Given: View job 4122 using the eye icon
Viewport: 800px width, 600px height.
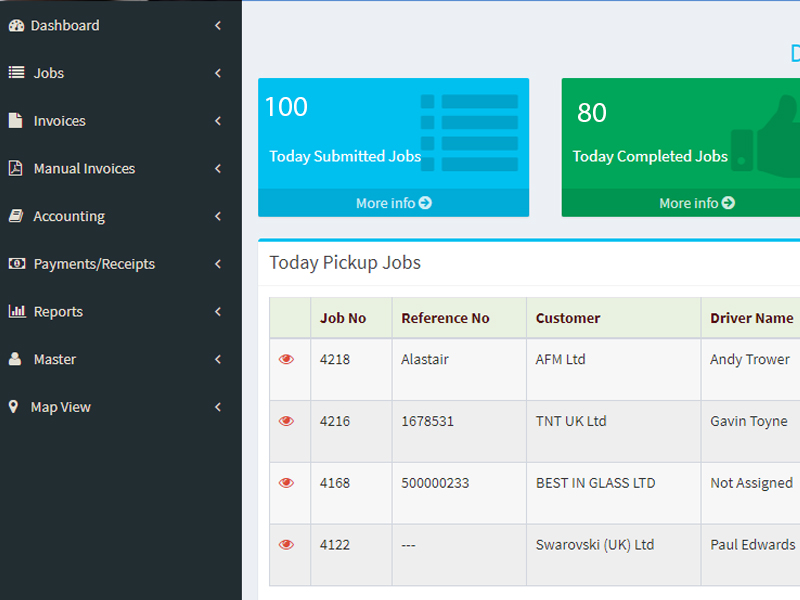Looking at the screenshot, I should [287, 545].
